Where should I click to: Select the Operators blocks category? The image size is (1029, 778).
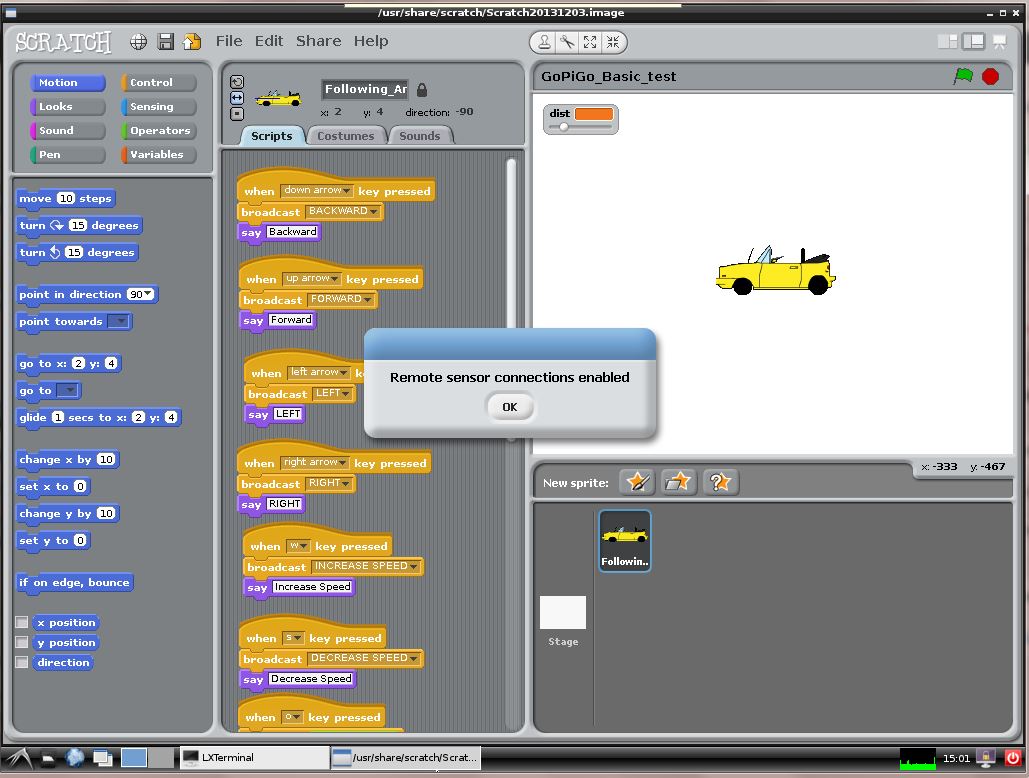pyautogui.click(x=158, y=131)
